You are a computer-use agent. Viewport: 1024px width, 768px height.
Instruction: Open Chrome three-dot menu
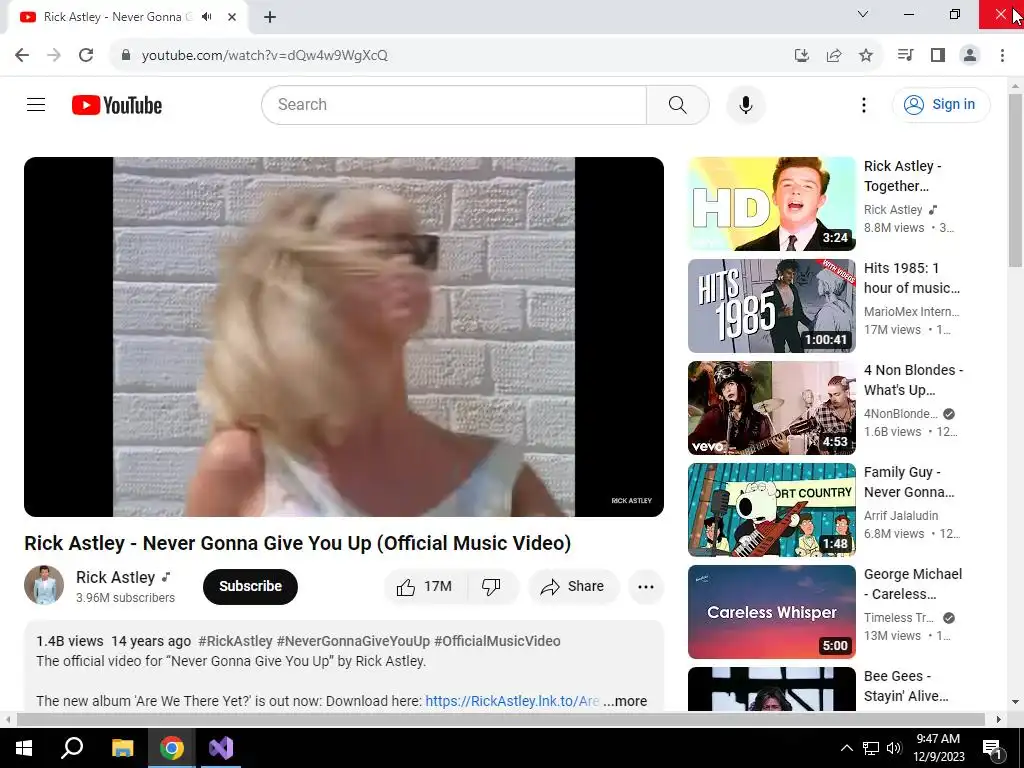click(x=1002, y=55)
